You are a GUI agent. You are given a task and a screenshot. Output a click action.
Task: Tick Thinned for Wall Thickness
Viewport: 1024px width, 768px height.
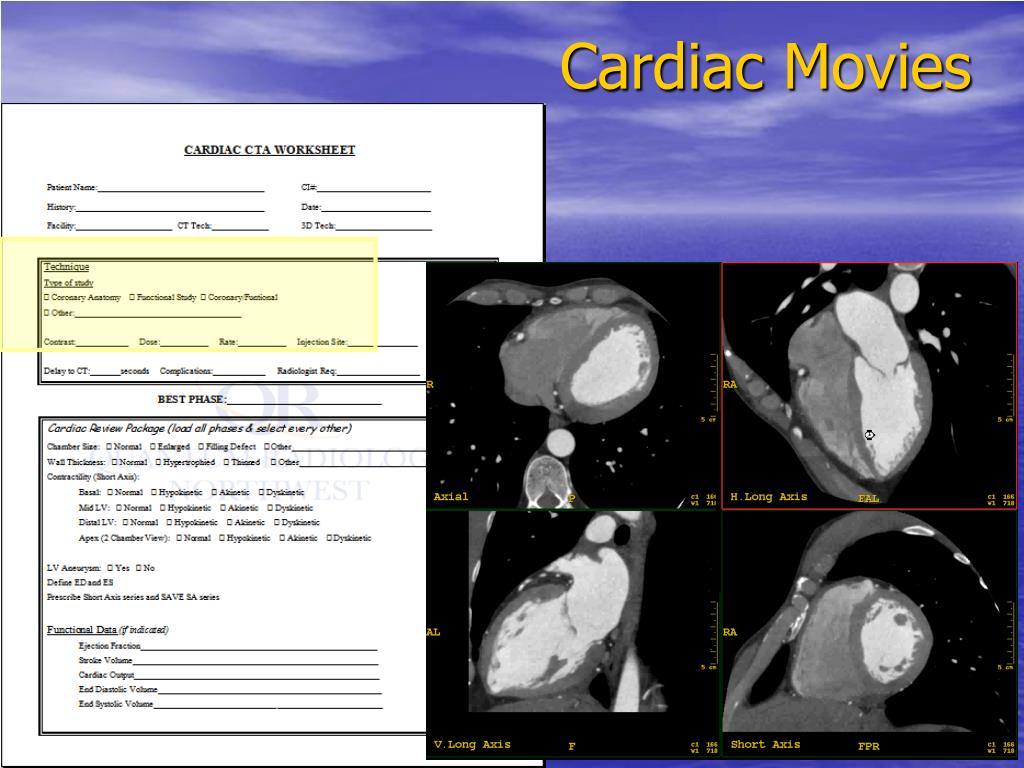[x=226, y=462]
